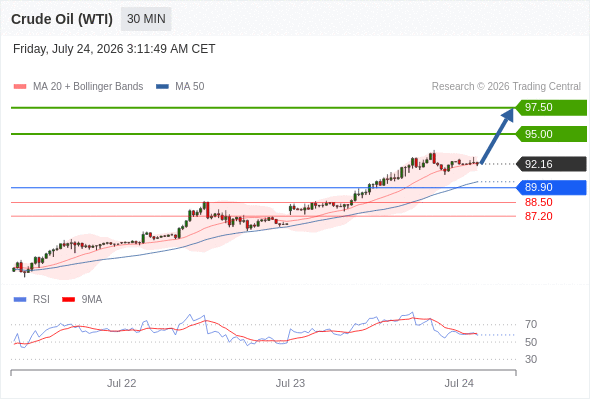This screenshot has width=590, height=400.
Task: Select the 95.00 green resistance label
Action: tap(551, 134)
